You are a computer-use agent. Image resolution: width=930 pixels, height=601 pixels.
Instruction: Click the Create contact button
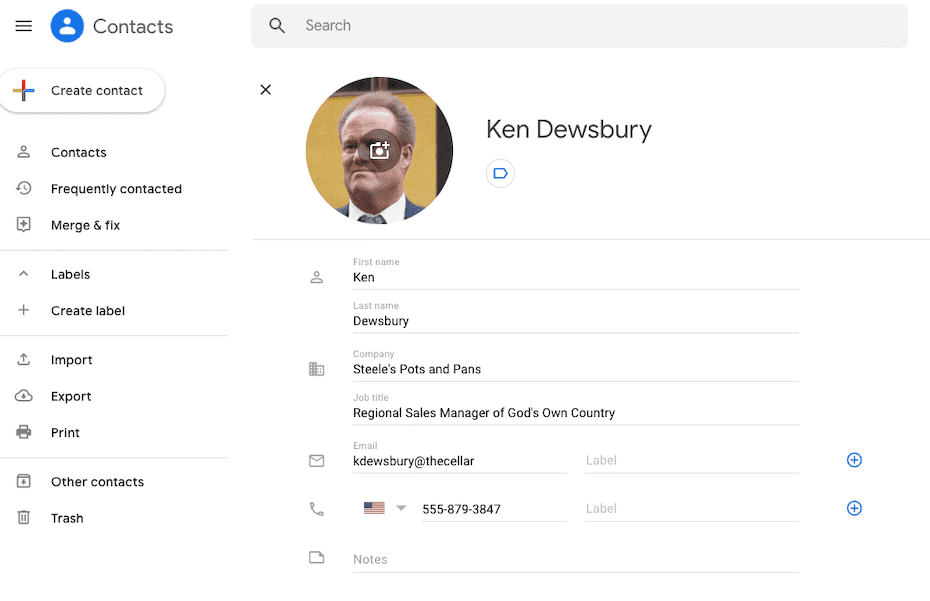point(82,89)
